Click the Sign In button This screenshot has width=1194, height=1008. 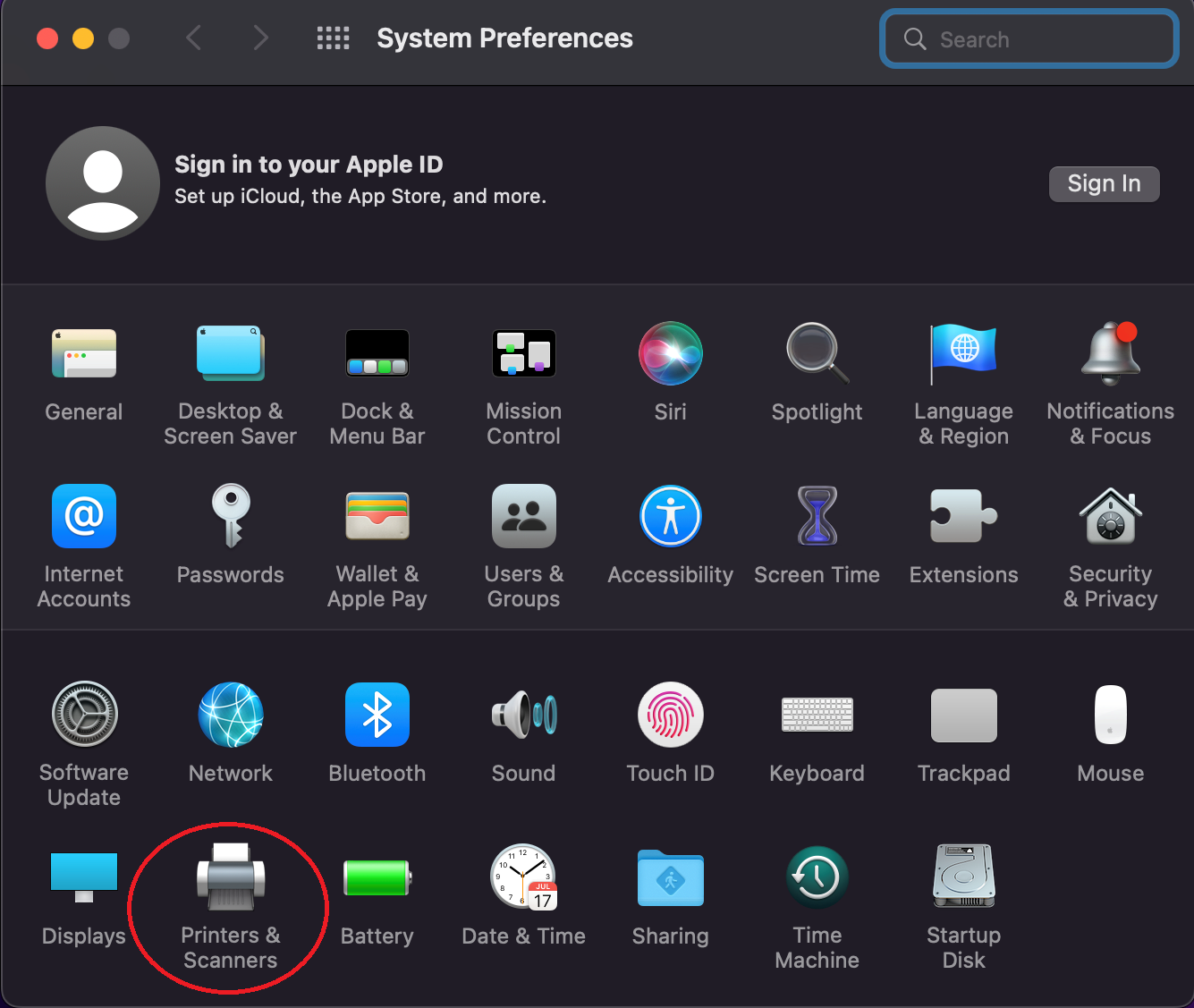pos(1105,183)
